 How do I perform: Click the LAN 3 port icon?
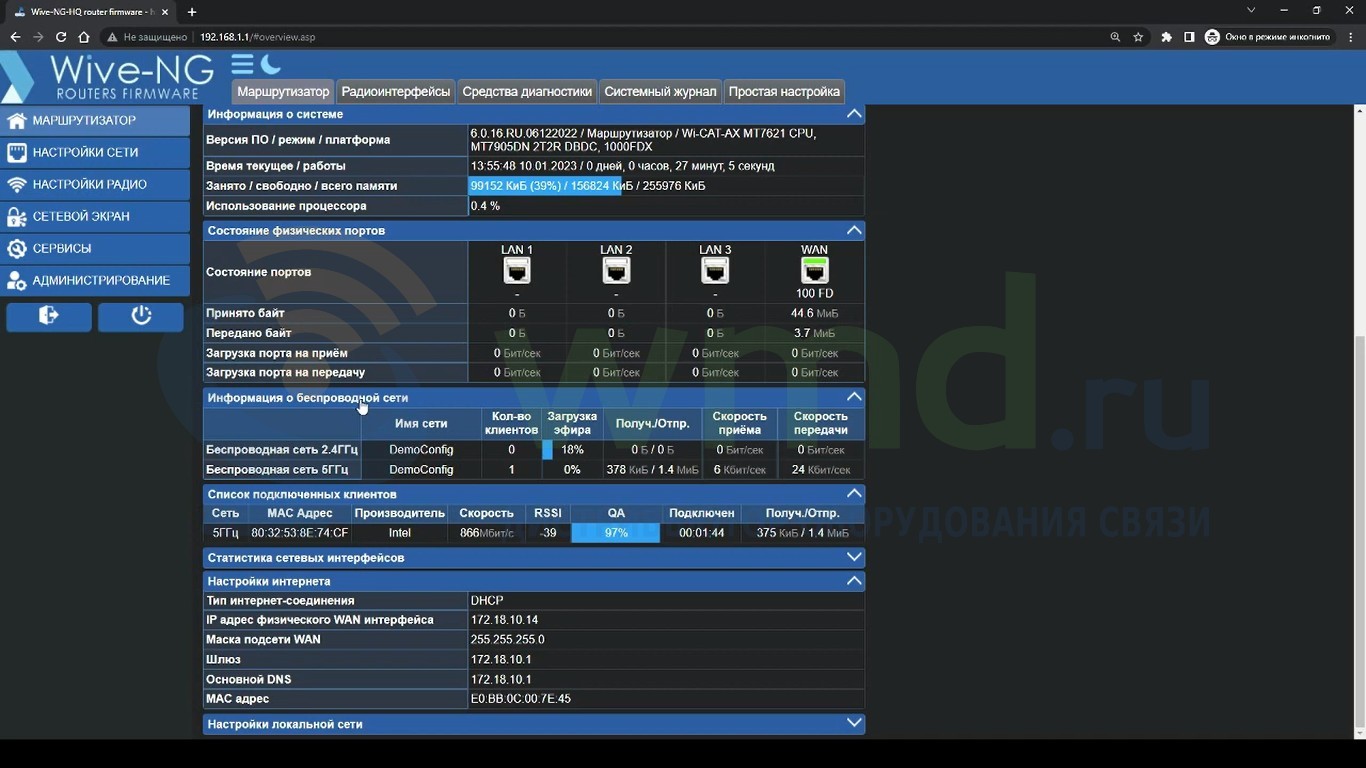[x=715, y=270]
